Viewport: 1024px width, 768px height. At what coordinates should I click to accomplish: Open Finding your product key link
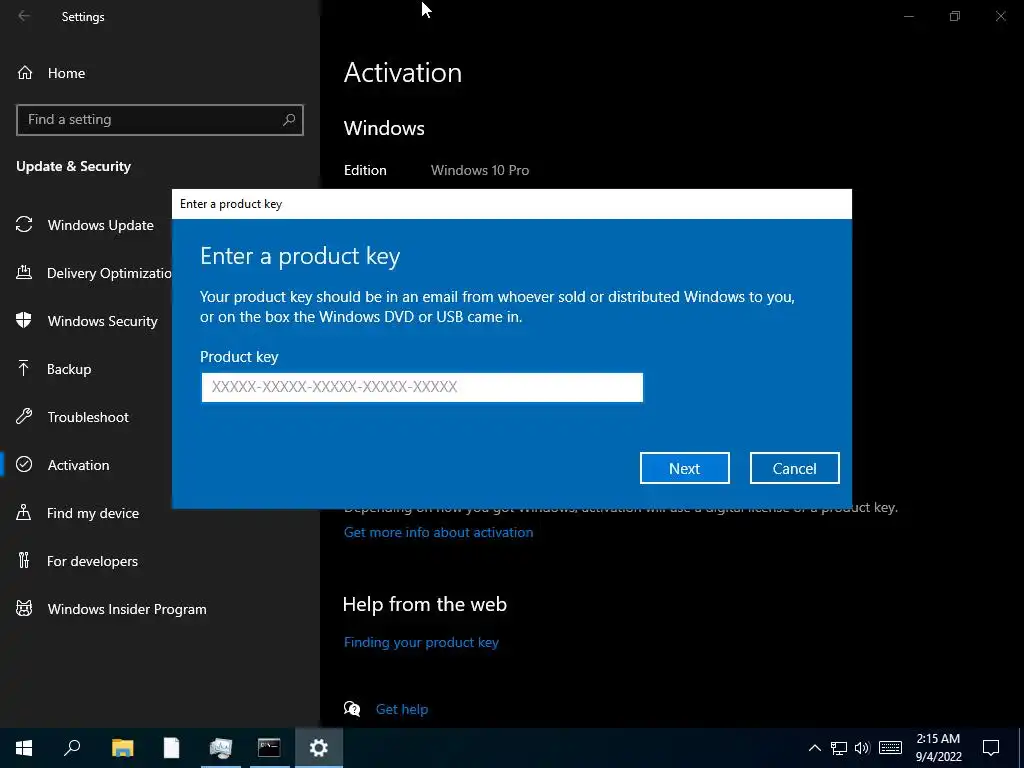pyautogui.click(x=421, y=642)
